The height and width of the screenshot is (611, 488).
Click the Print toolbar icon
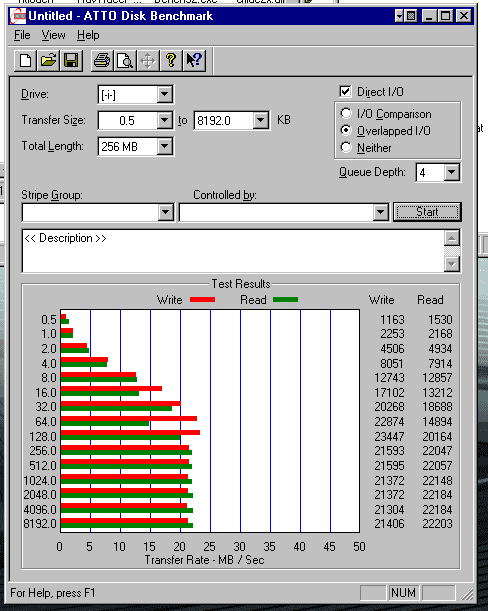click(102, 61)
